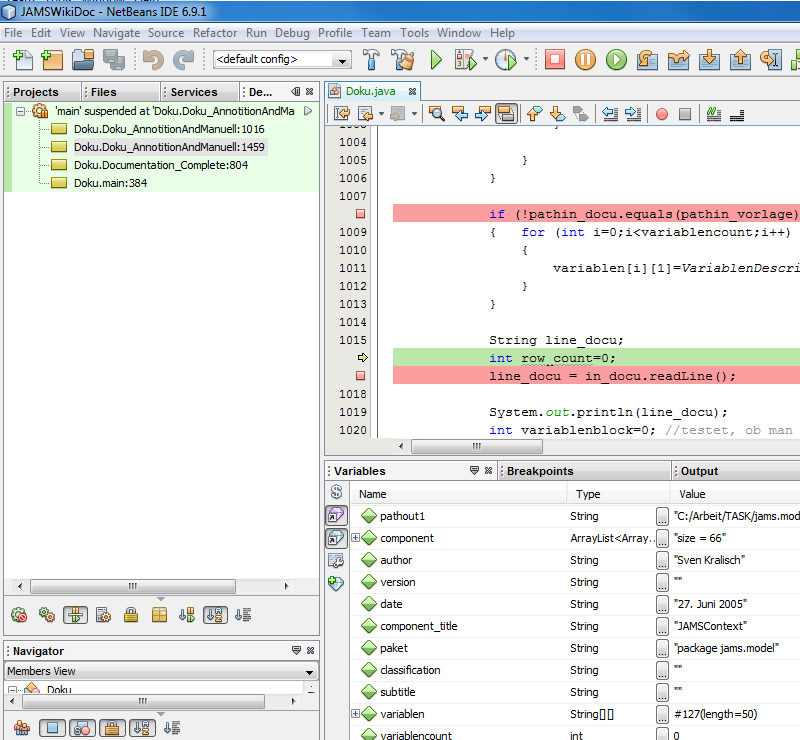This screenshot has width=800, height=740.
Task: Start macro recording with the red circle
Action: (660, 114)
